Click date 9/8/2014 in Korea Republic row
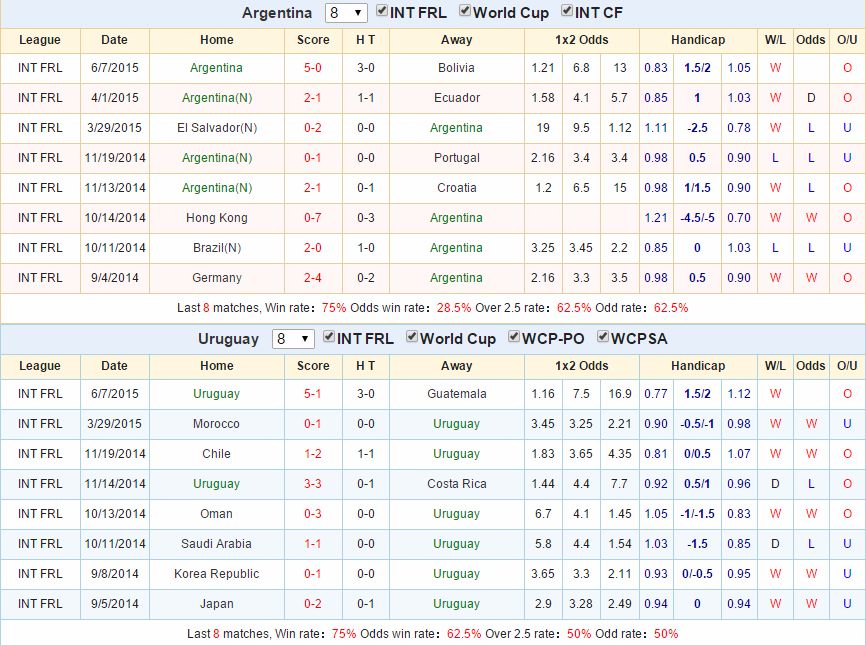 [x=115, y=574]
